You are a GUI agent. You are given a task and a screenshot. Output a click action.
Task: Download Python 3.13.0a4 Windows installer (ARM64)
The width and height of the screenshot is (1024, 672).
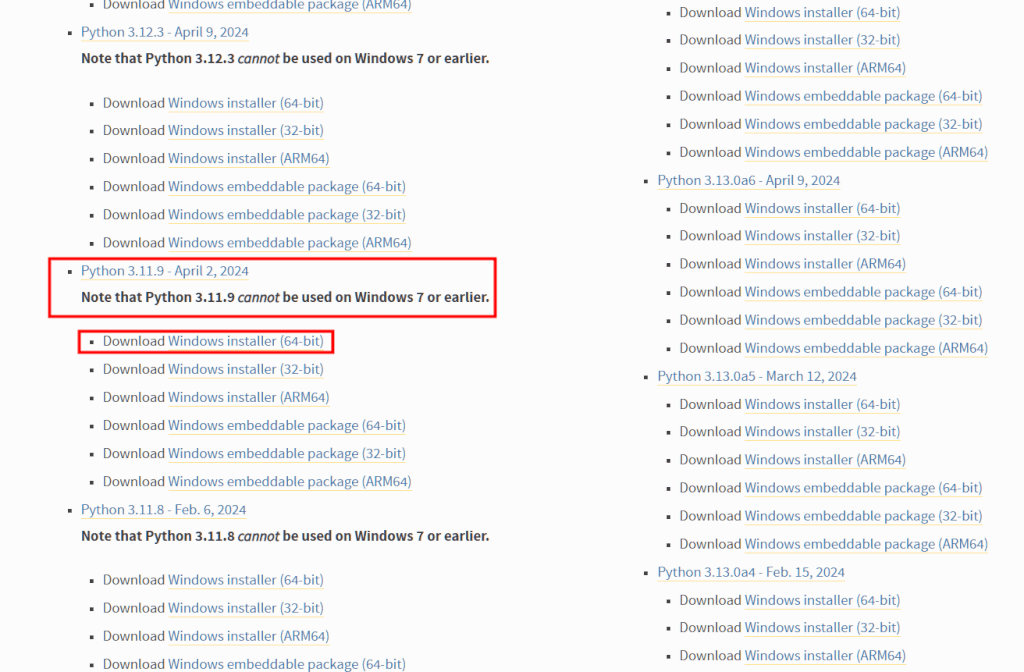tap(825, 656)
